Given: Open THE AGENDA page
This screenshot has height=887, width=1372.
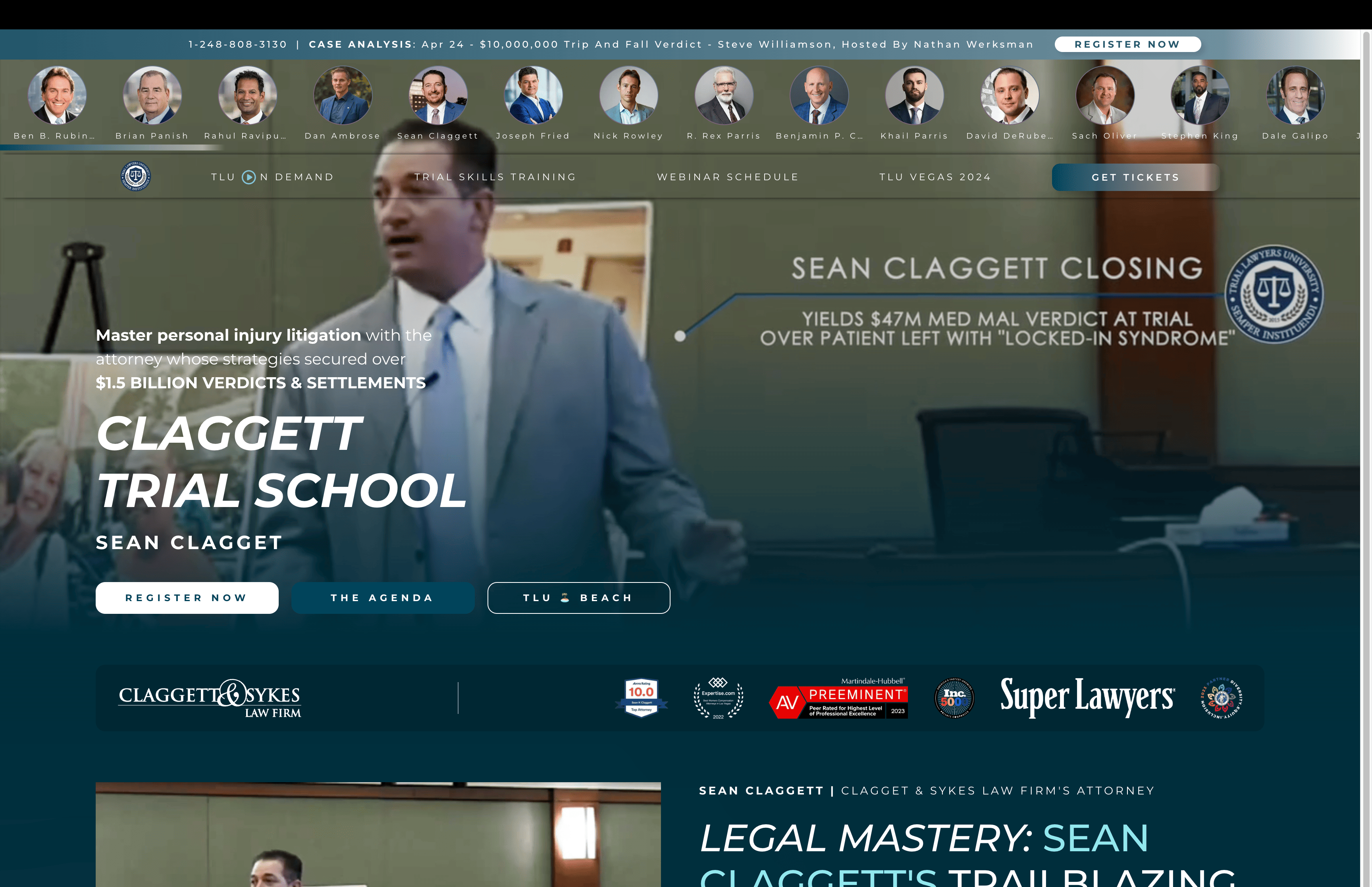Looking at the screenshot, I should (x=382, y=597).
